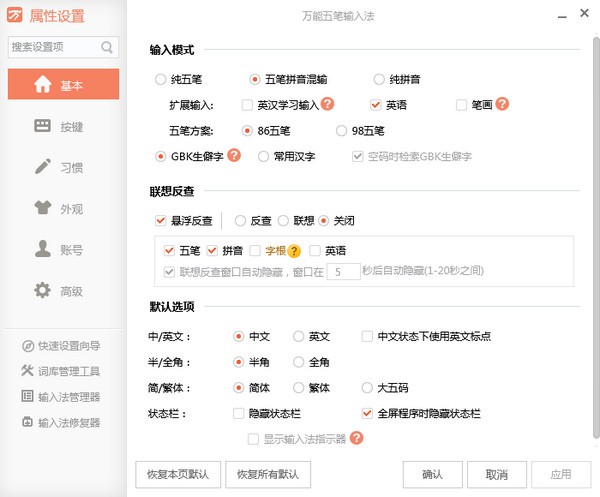Enable 英汉学习输入 checkbox
The width and height of the screenshot is (600, 497).
pos(247,104)
